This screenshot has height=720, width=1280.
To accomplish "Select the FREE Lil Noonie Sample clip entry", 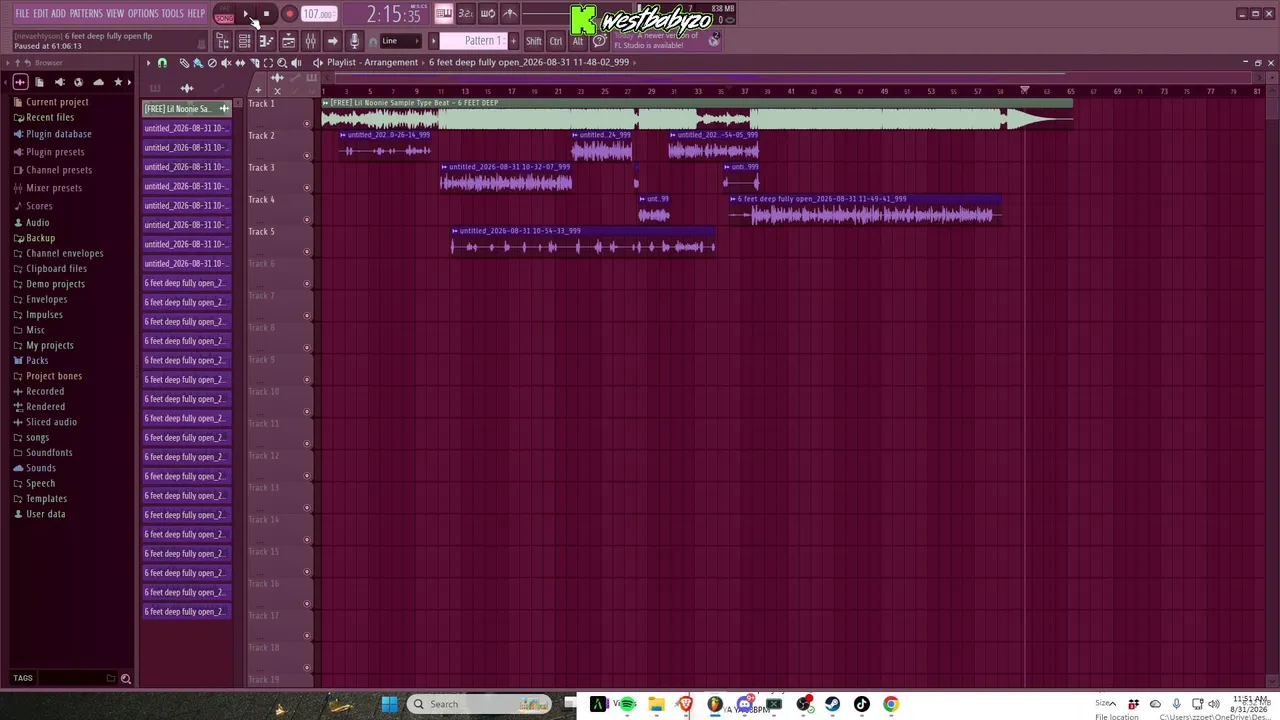I will click(x=187, y=109).
